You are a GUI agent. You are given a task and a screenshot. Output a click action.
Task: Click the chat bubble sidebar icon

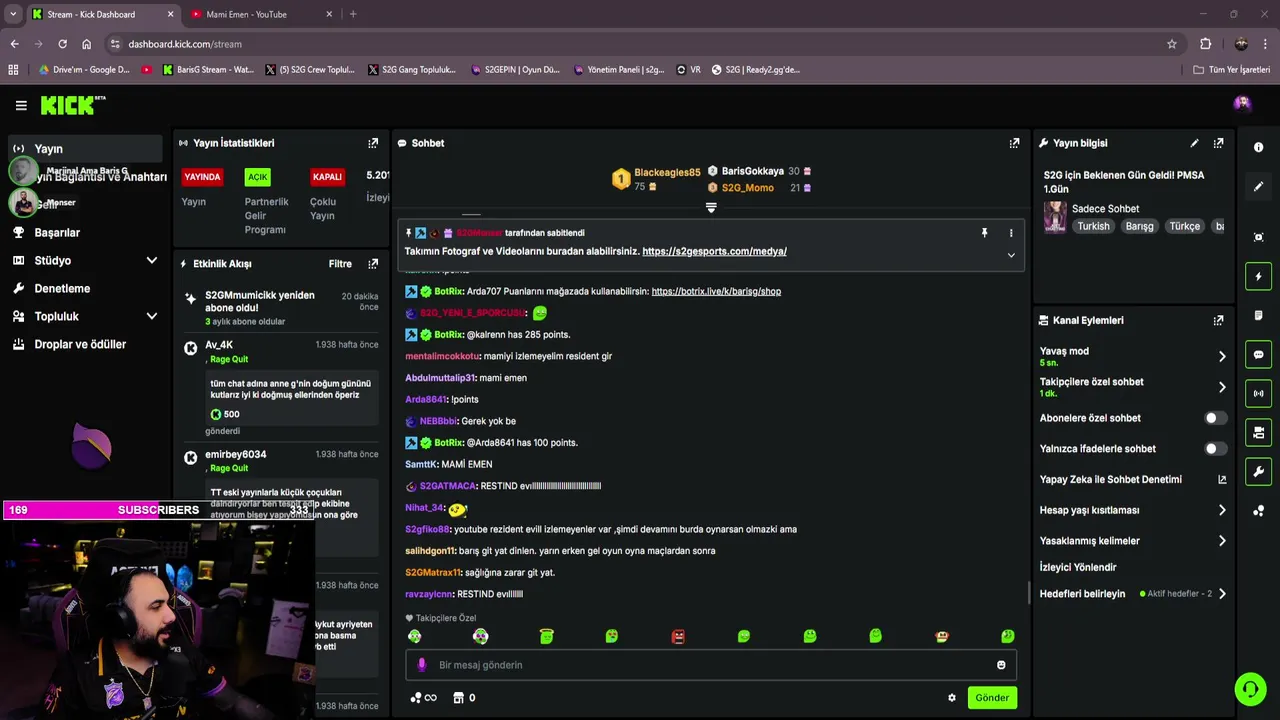(1259, 355)
